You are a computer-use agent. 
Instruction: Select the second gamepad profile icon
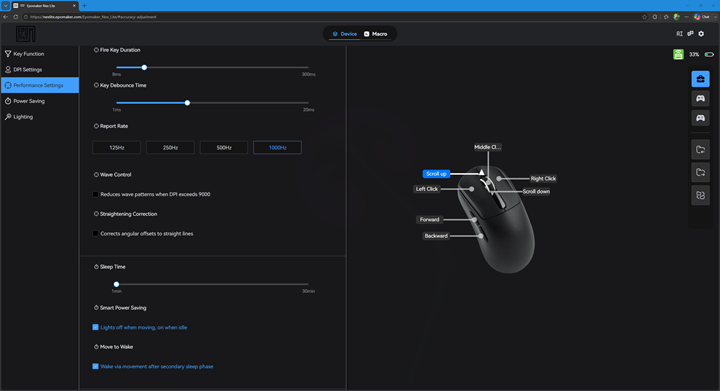[700, 118]
